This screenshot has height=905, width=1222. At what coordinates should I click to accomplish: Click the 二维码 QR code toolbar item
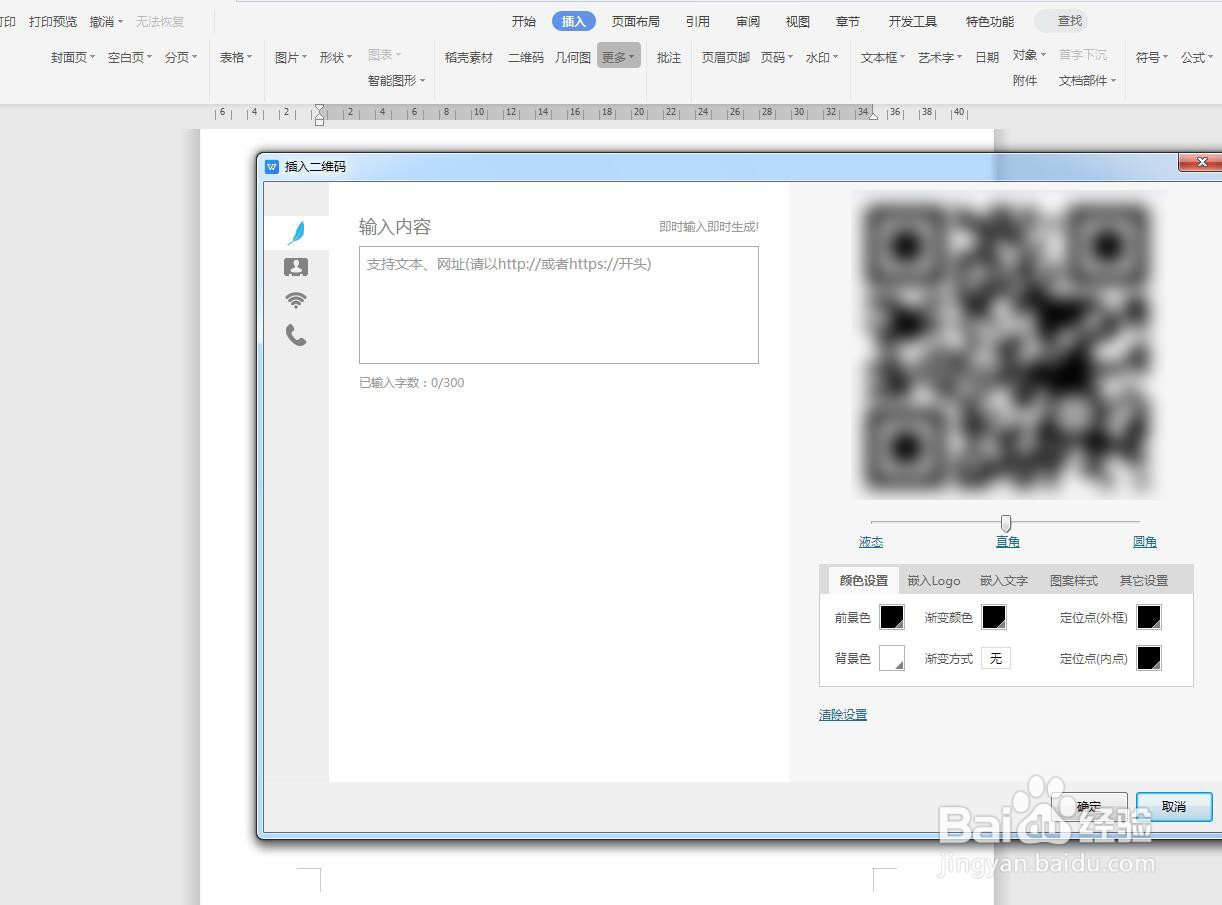526,57
